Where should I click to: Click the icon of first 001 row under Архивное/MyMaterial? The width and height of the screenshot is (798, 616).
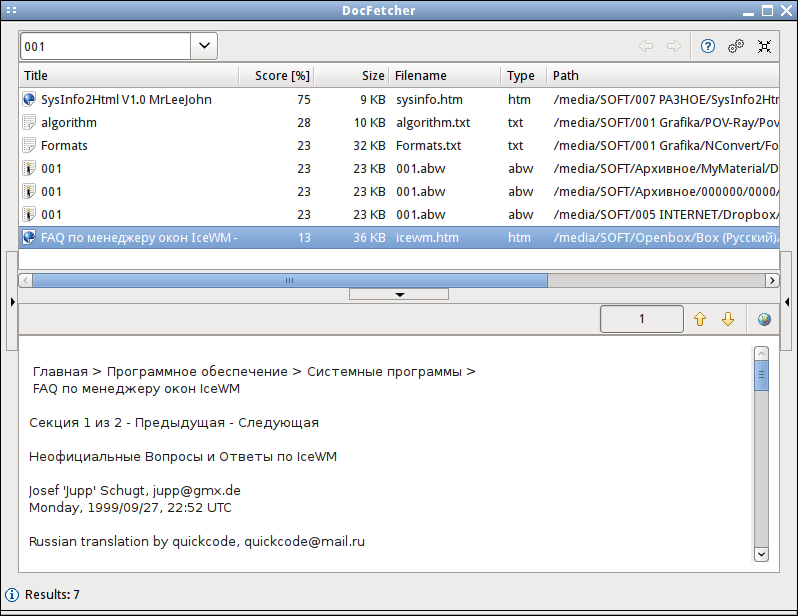[x=29, y=169]
